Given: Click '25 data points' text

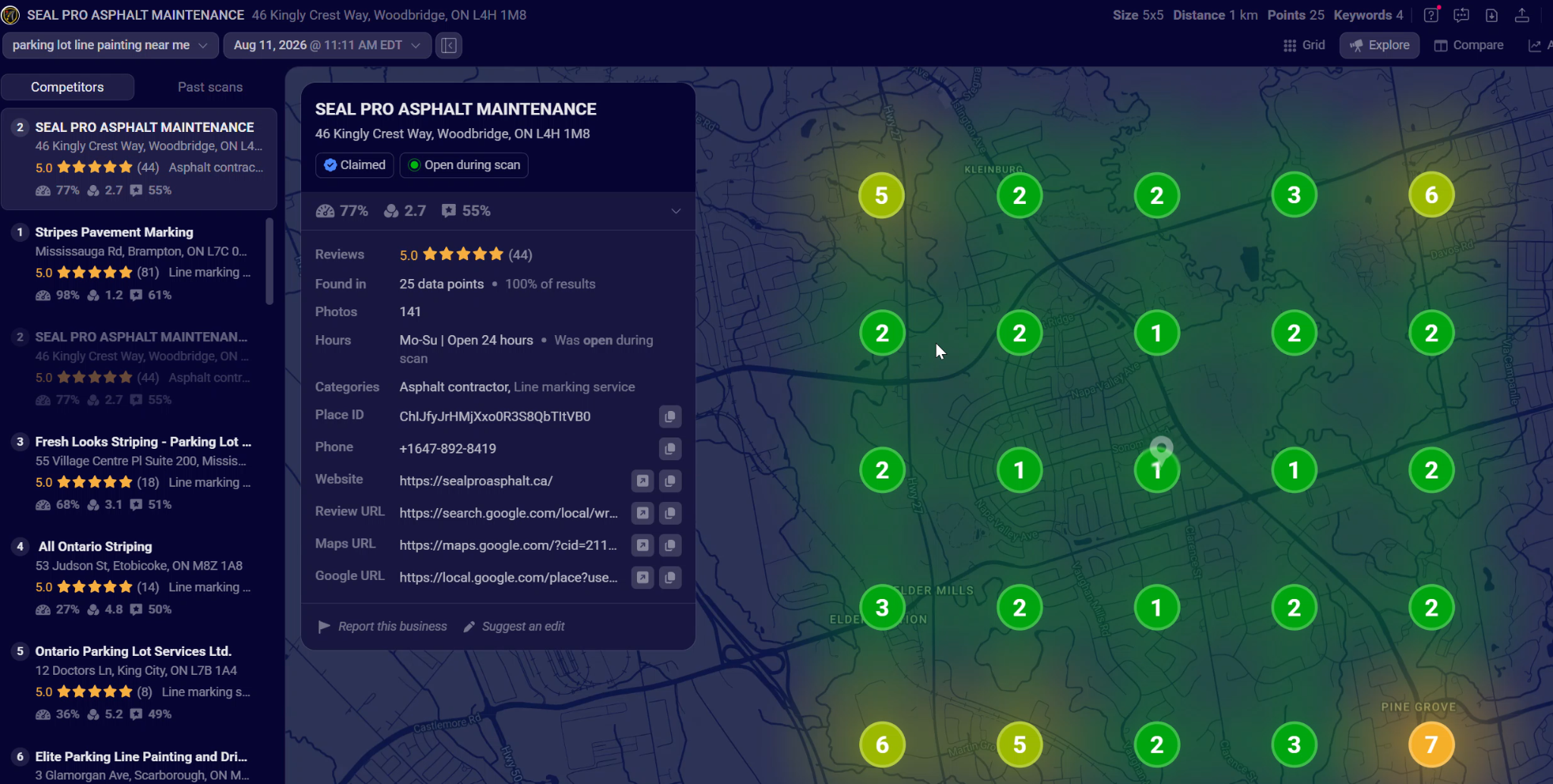Looking at the screenshot, I should click(x=441, y=284).
